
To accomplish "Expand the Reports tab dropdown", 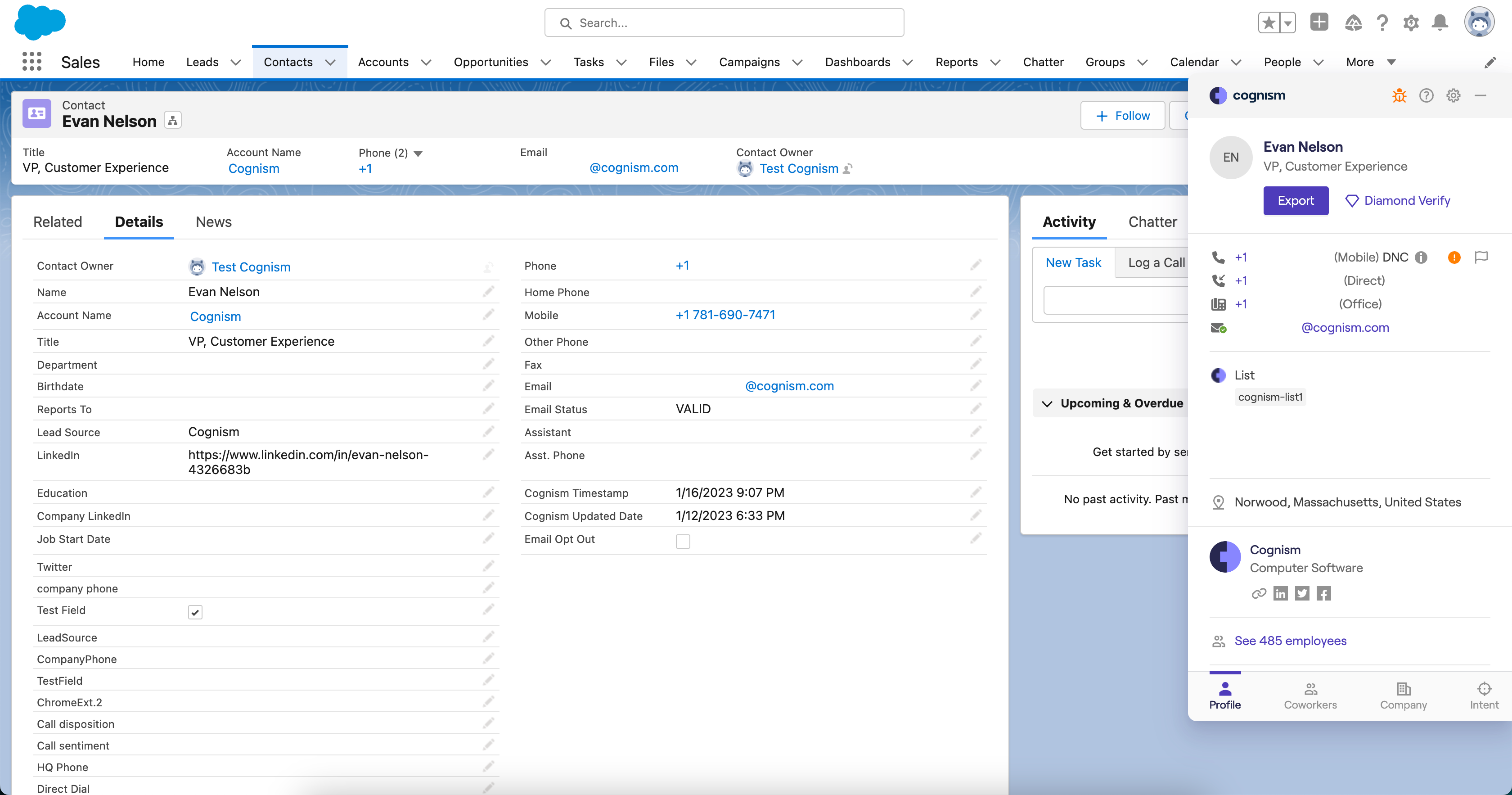I will (995, 62).
